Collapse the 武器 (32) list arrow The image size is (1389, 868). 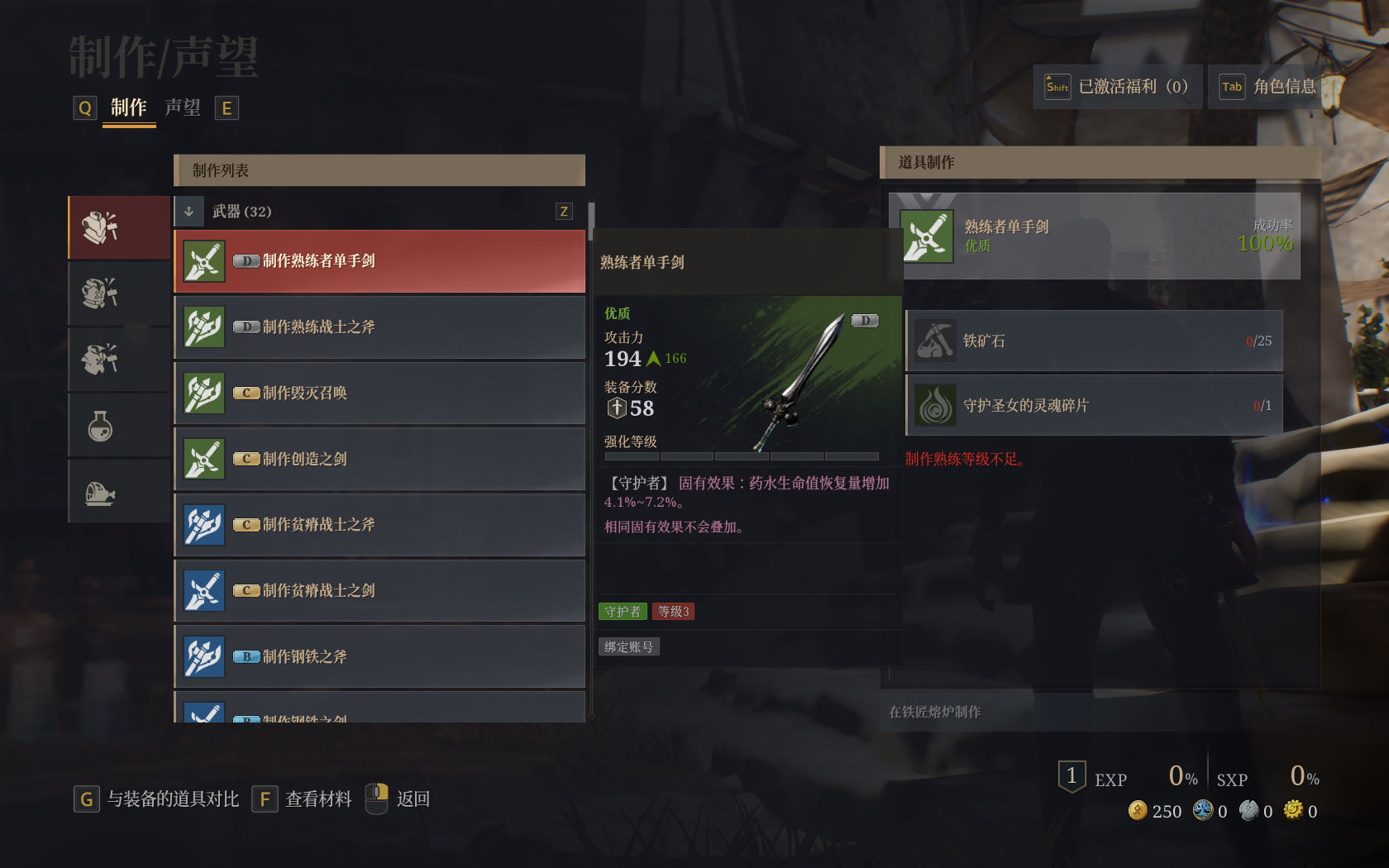tap(189, 212)
